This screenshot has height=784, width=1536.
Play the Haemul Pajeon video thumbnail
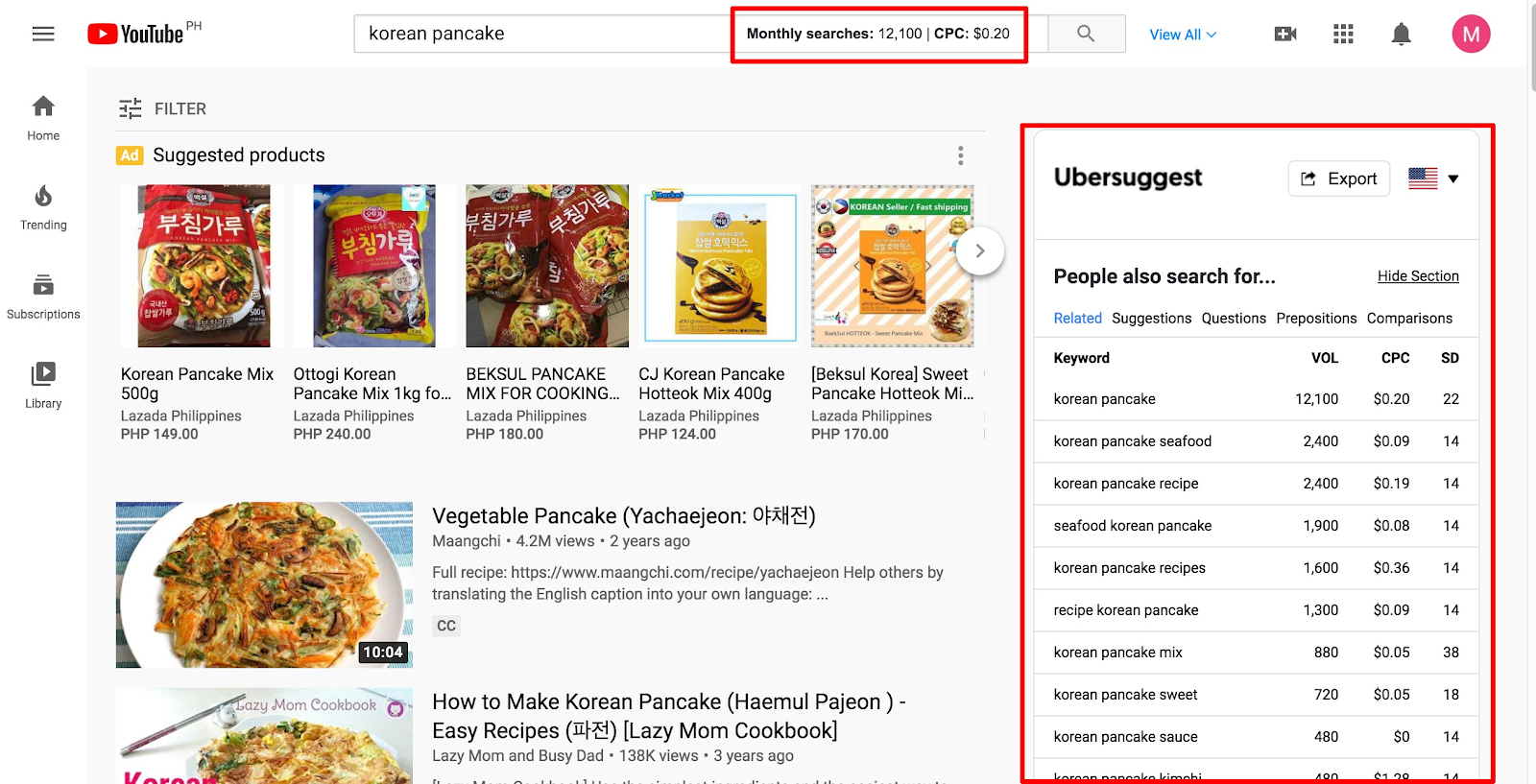pos(264,736)
